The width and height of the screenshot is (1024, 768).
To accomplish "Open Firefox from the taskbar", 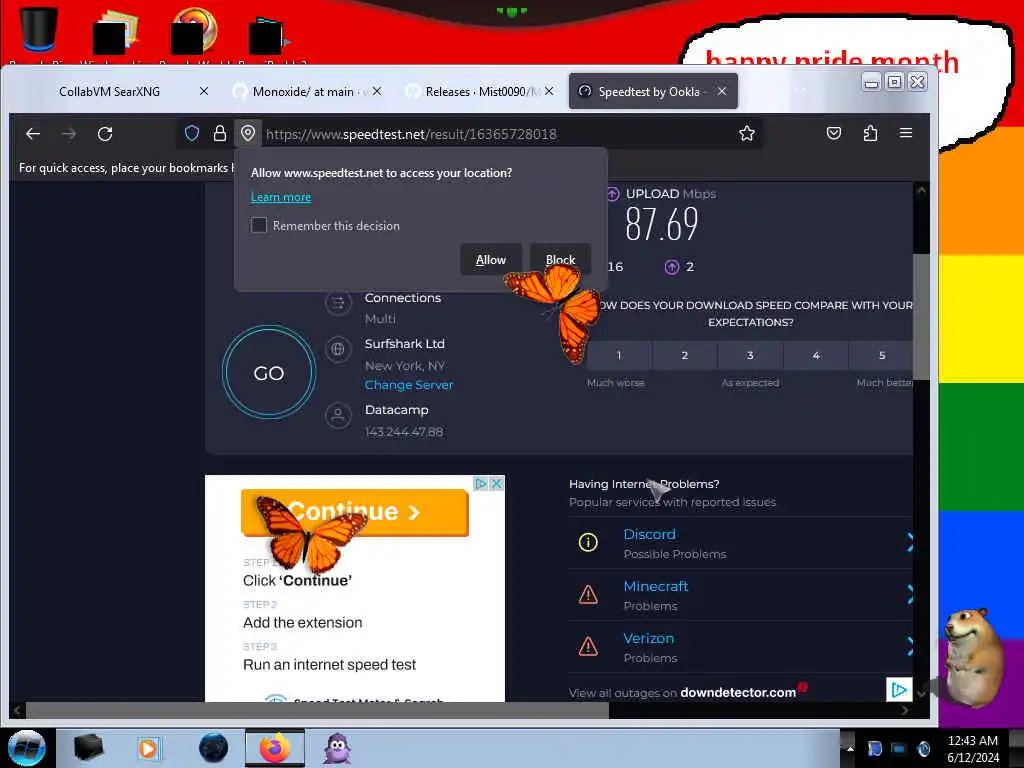I will pos(275,748).
